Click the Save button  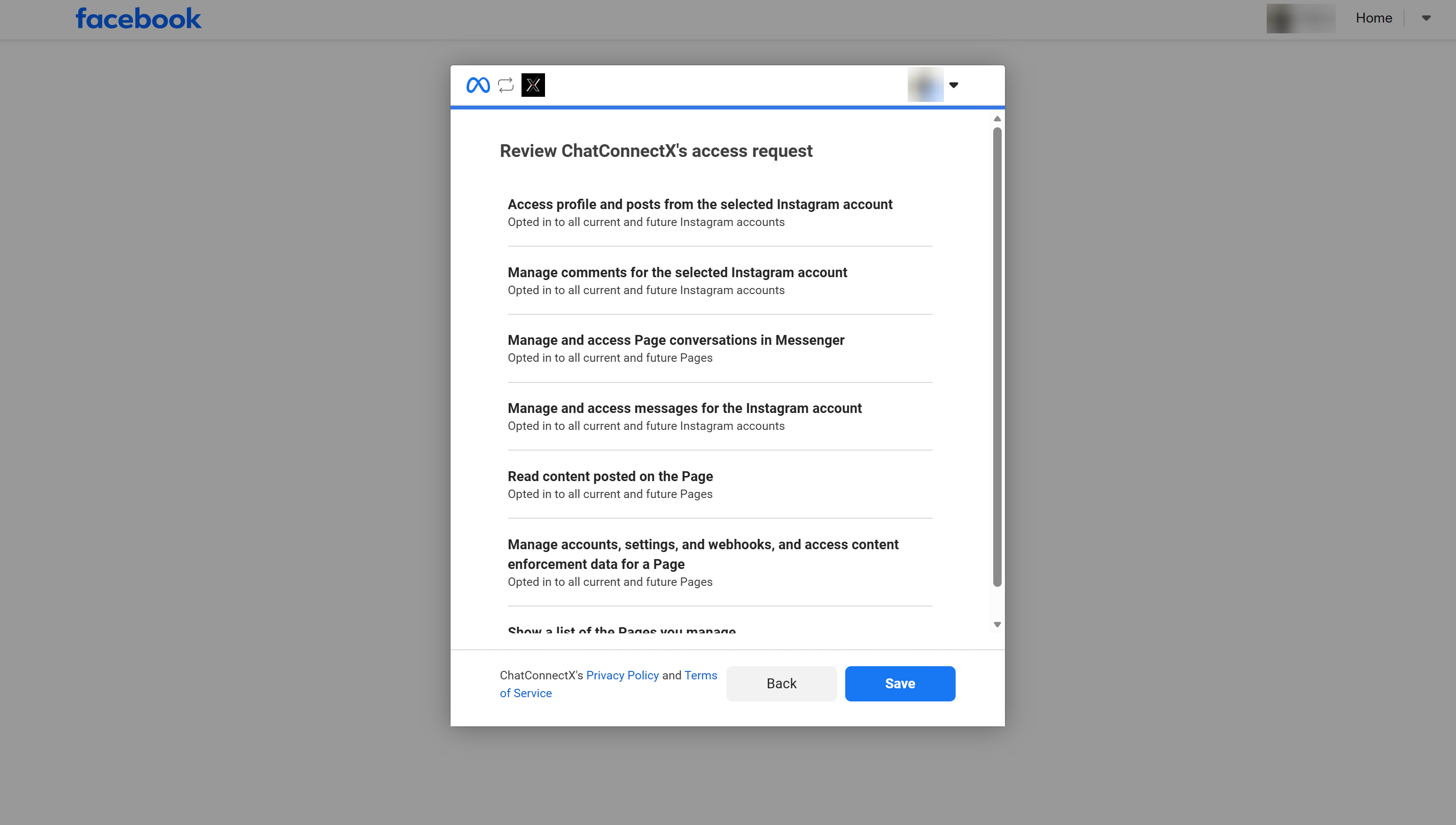[x=900, y=683]
